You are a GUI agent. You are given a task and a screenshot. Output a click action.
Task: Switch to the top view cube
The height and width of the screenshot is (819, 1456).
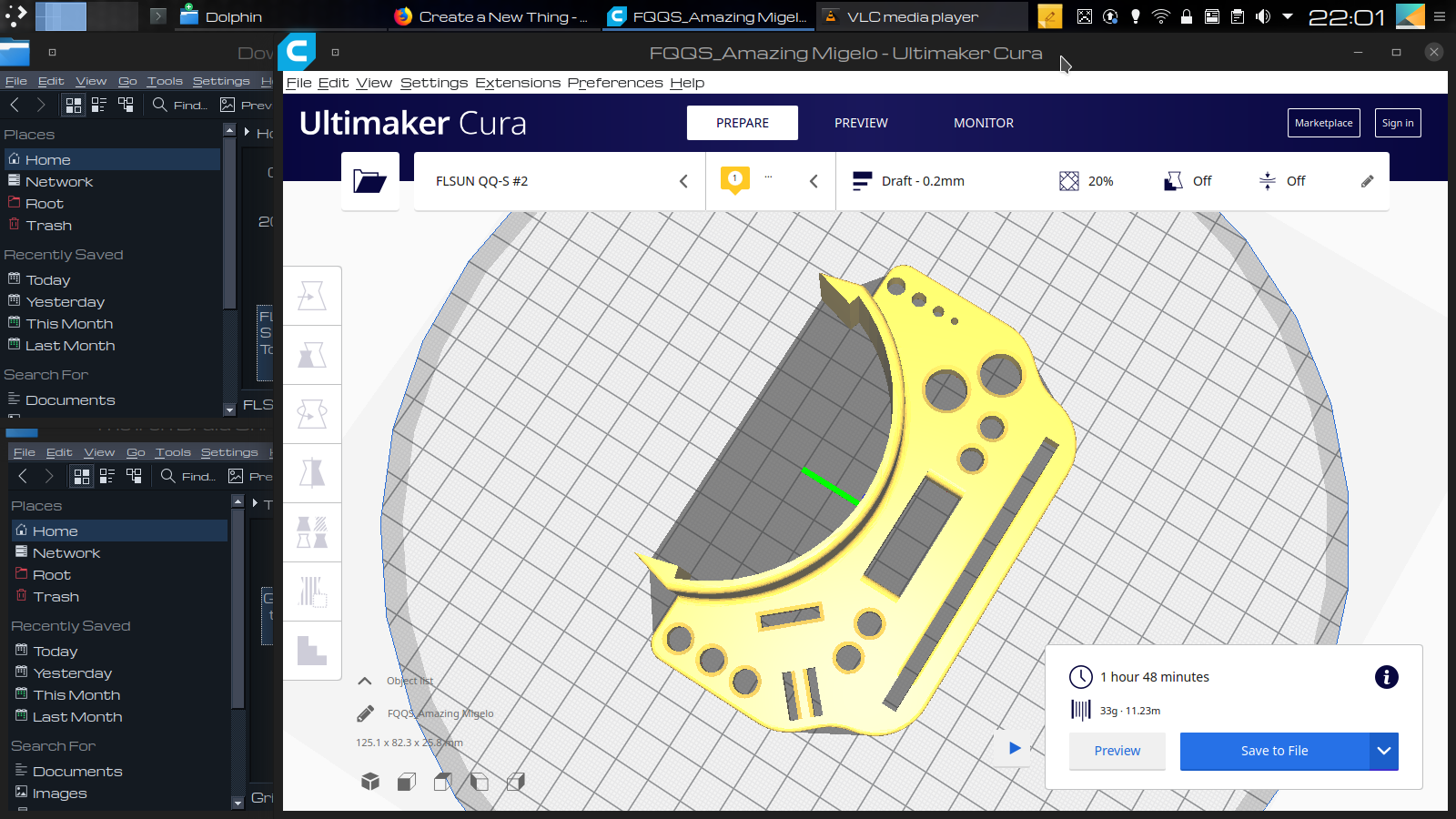click(443, 782)
